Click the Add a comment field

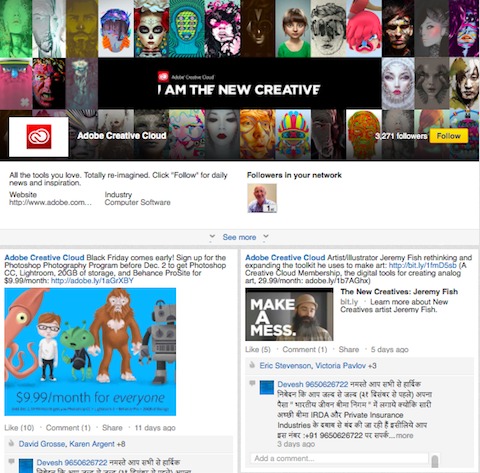pyautogui.click(x=339, y=458)
